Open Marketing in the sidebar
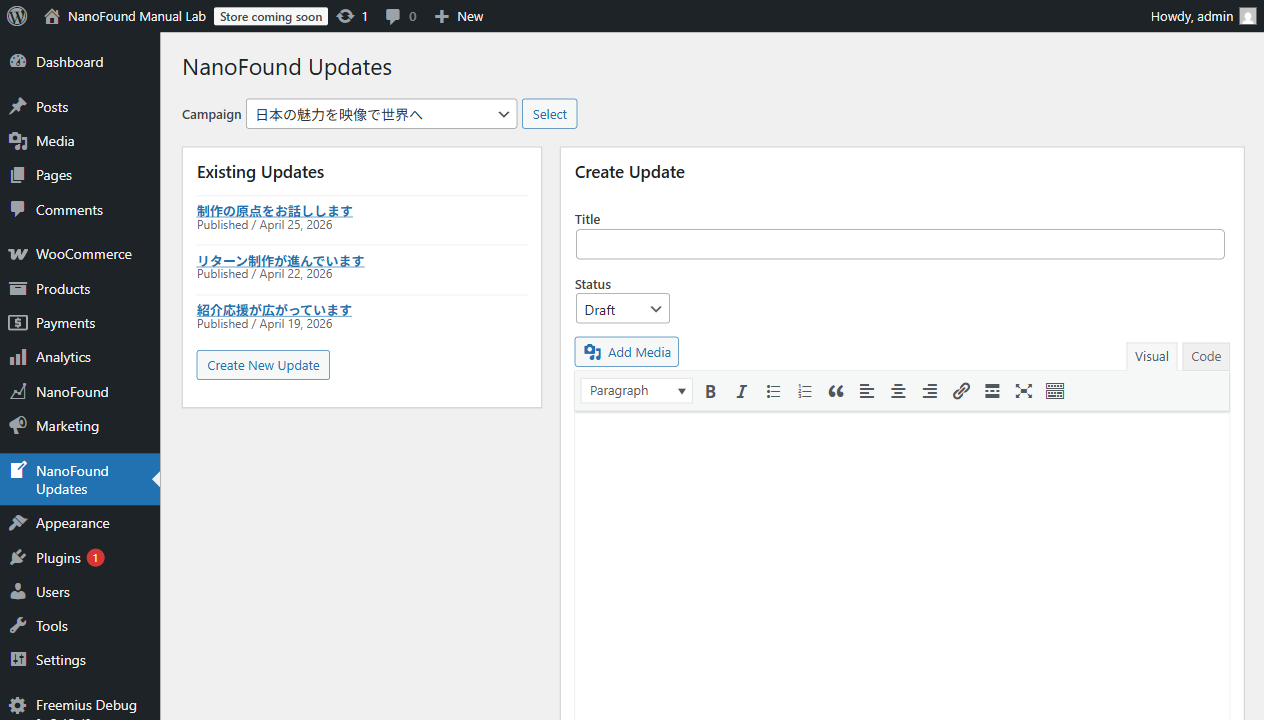 click(80, 426)
